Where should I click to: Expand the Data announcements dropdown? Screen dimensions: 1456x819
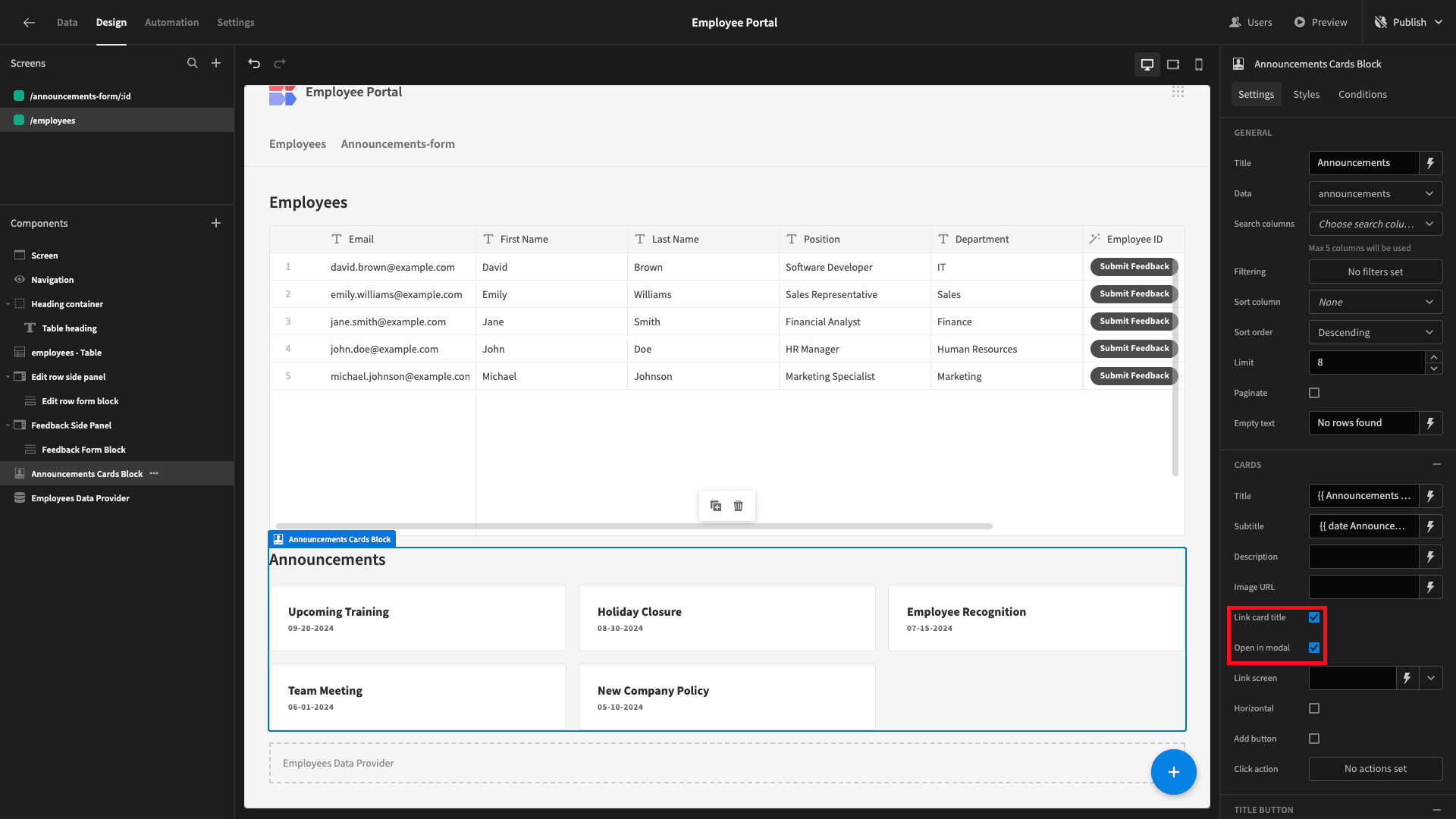(1376, 193)
